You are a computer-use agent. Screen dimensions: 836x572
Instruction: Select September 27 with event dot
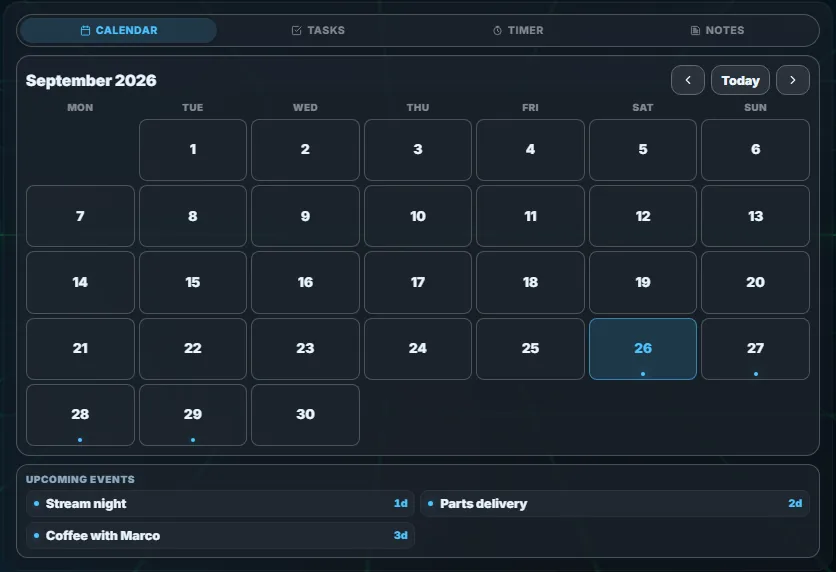pos(755,349)
